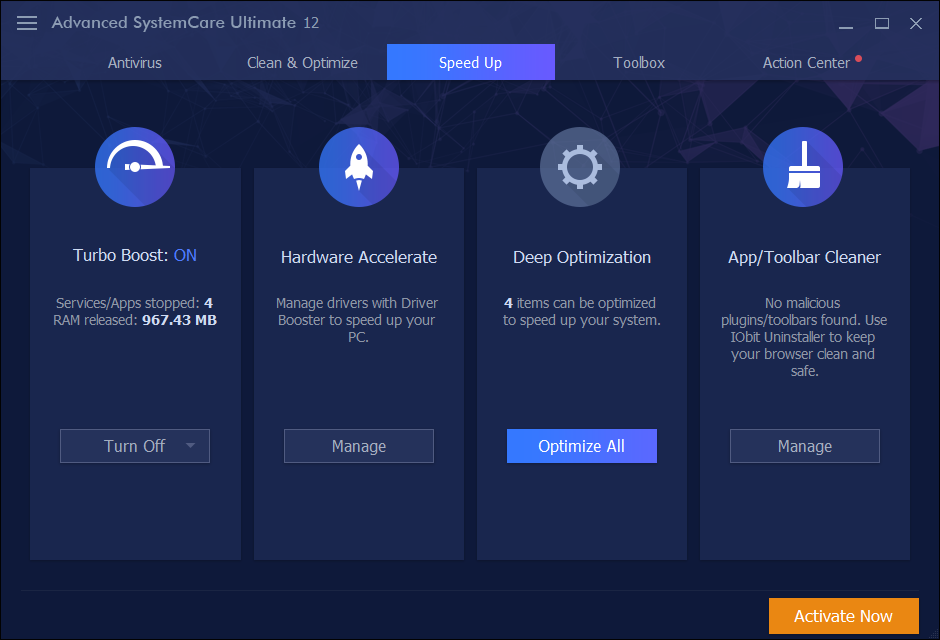
Task: Click the orange Activate Now button
Action: point(843,615)
